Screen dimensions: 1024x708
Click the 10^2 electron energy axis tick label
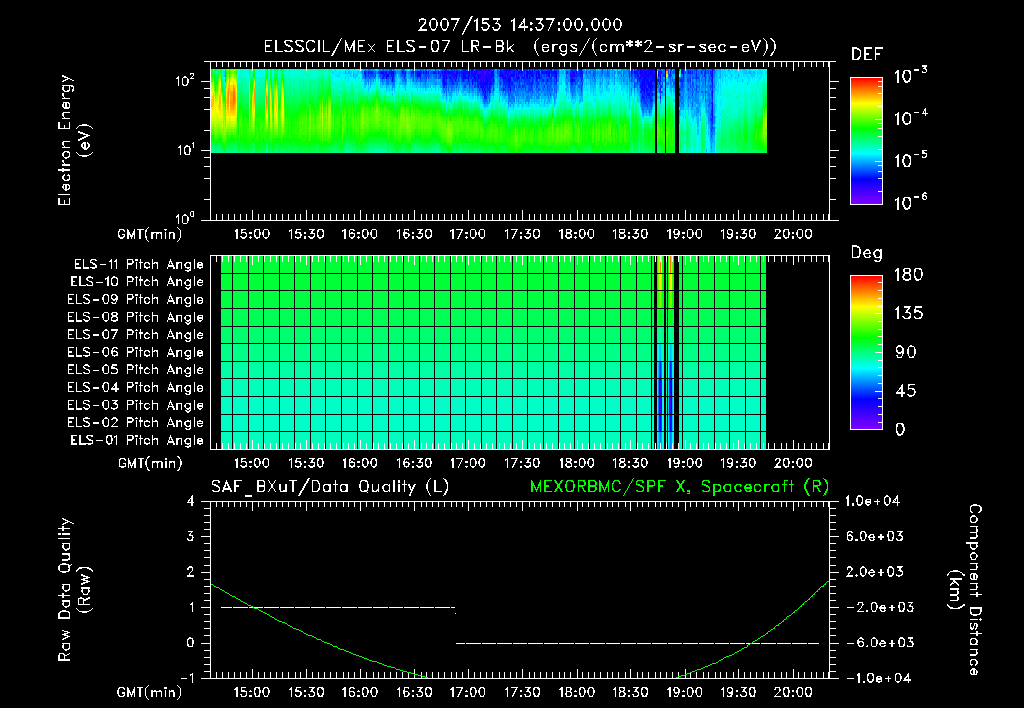(185, 82)
